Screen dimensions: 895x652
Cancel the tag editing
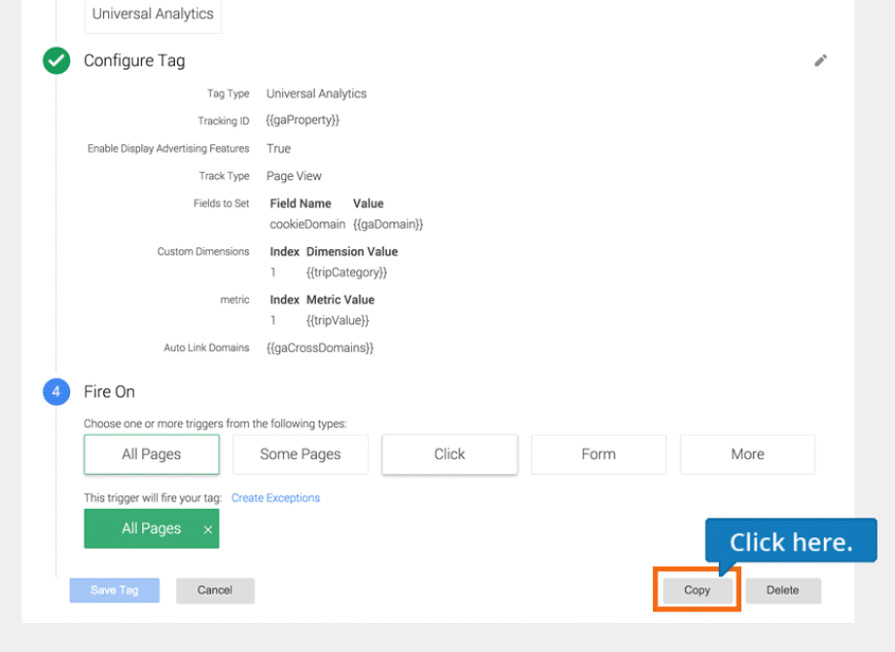click(x=215, y=590)
